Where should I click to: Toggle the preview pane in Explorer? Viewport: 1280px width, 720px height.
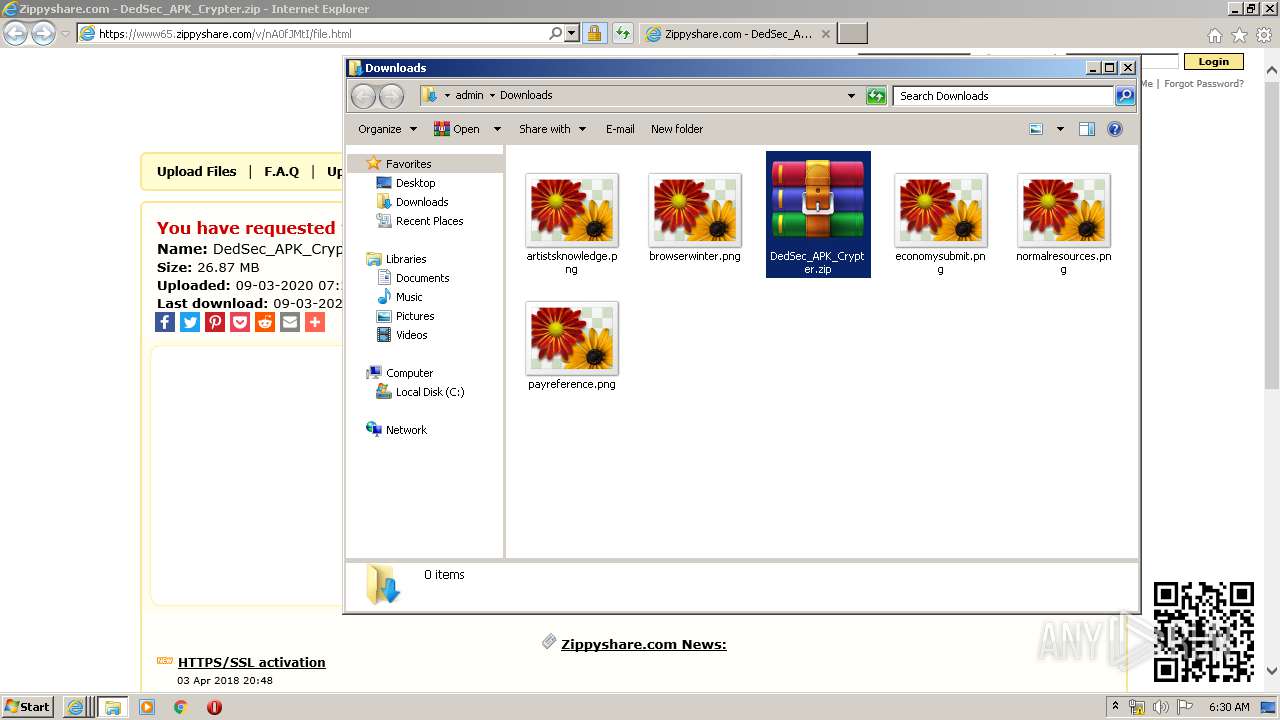pos(1087,129)
